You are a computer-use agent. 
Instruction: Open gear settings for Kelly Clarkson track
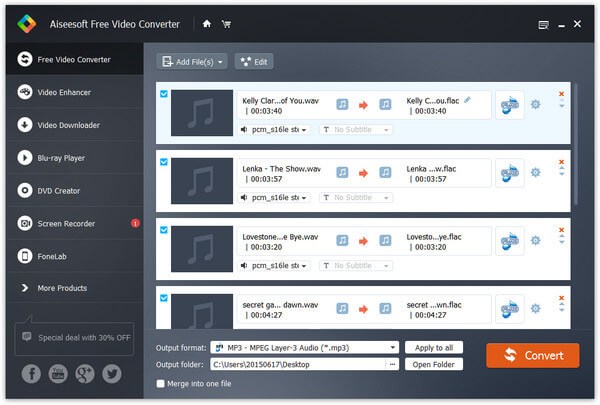point(535,104)
